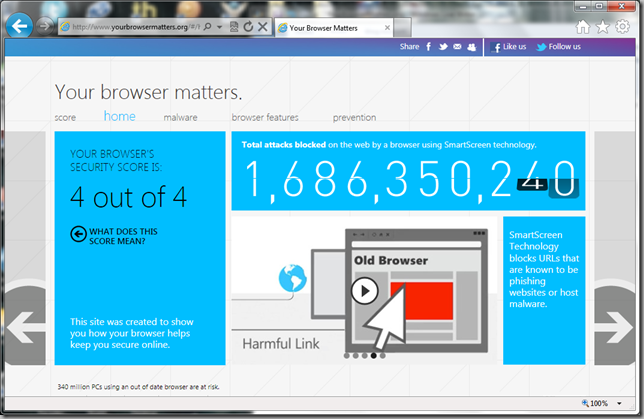This screenshot has width=644, height=419.
Task: Click the browser forward arrow button
Action: click(x=44, y=26)
